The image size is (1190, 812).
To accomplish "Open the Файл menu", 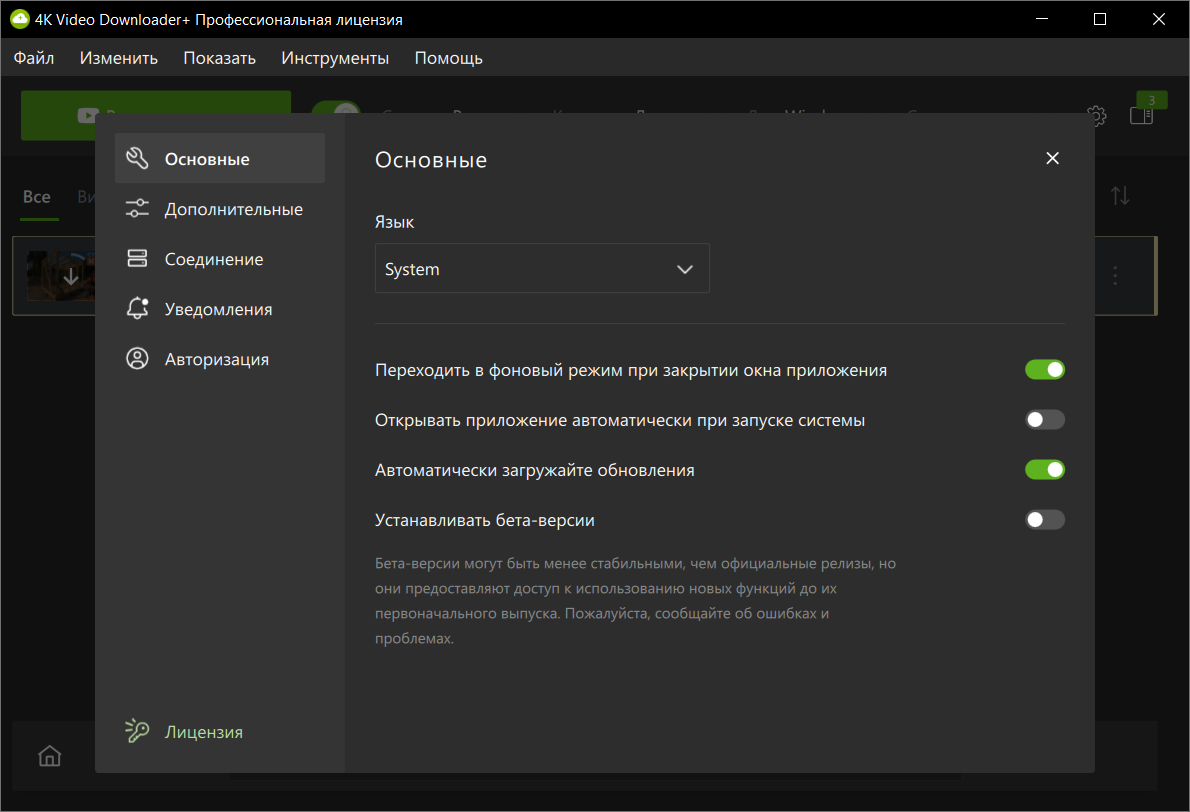I will coord(34,58).
